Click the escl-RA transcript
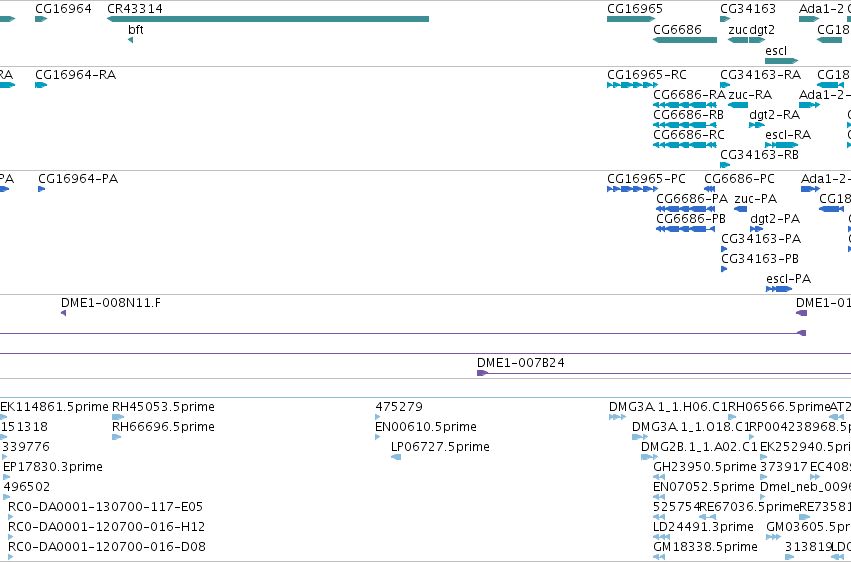Screen dimensions: 851x562 tap(782, 145)
